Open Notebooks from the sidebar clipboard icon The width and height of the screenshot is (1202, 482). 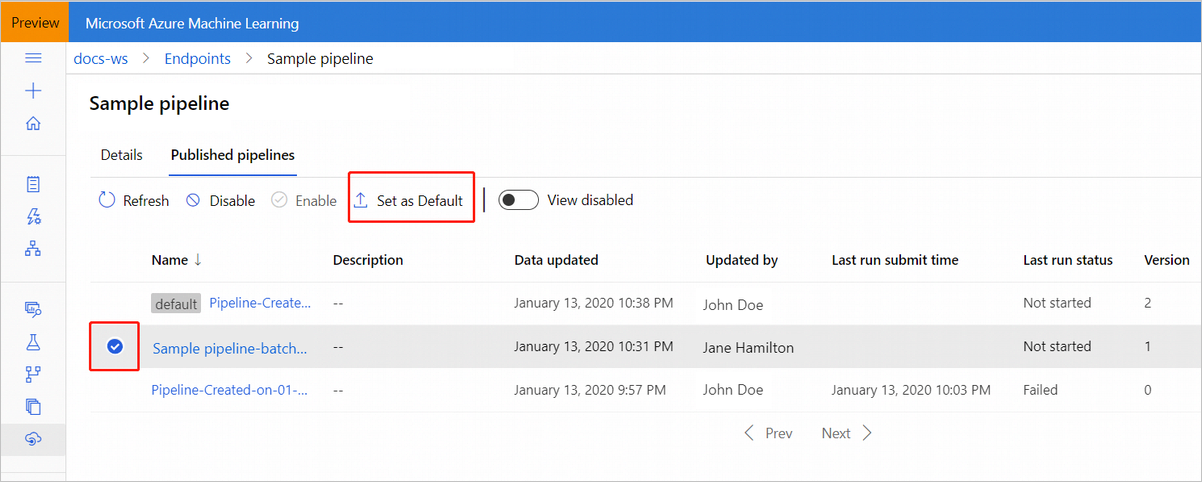click(33, 184)
